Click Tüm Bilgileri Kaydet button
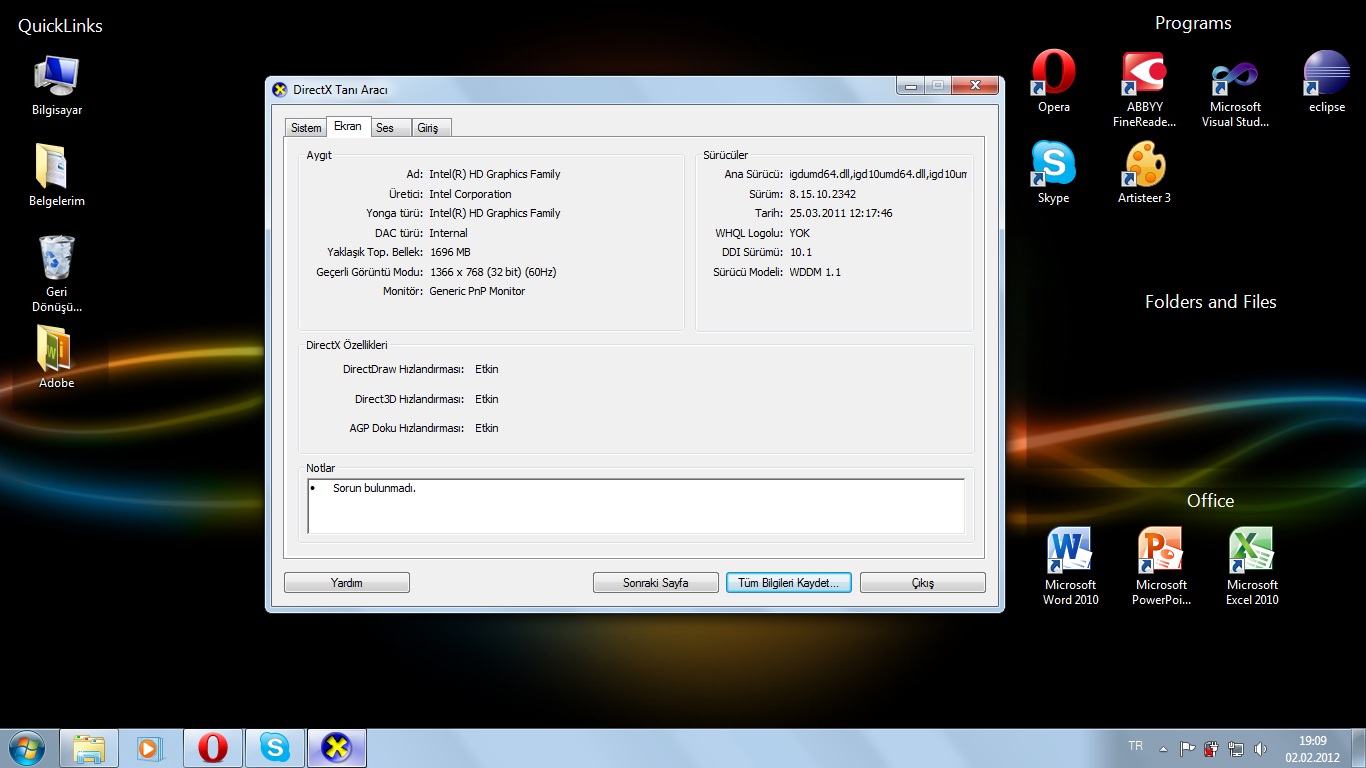1366x768 pixels. click(x=789, y=582)
